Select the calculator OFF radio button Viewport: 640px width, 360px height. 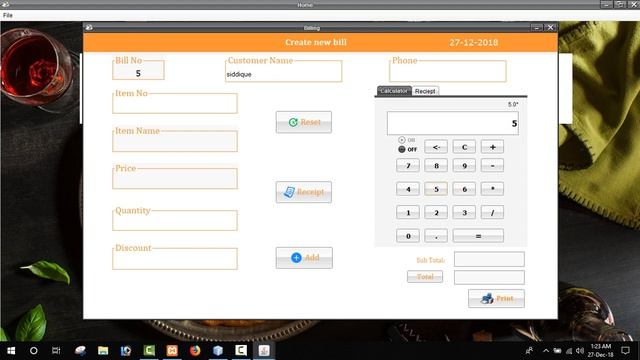click(402, 149)
